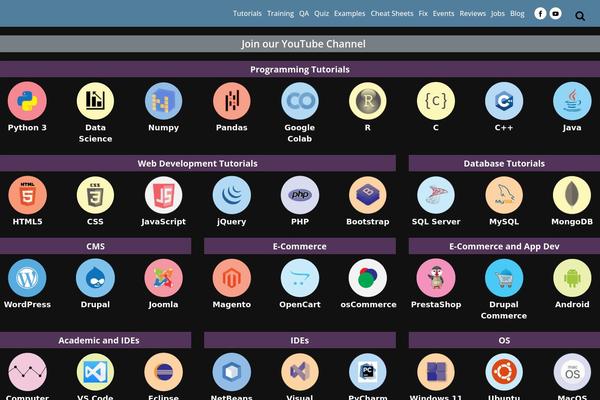Select the Events menu item
This screenshot has height=400, width=600.
tap(443, 13)
